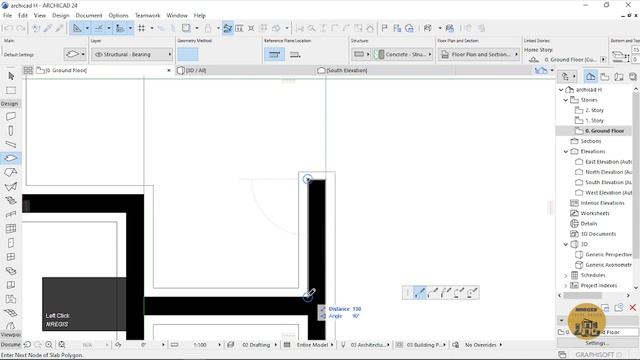This screenshot has height=360, width=640.
Task: Choose the Railing tool
Action: (x=11, y=214)
